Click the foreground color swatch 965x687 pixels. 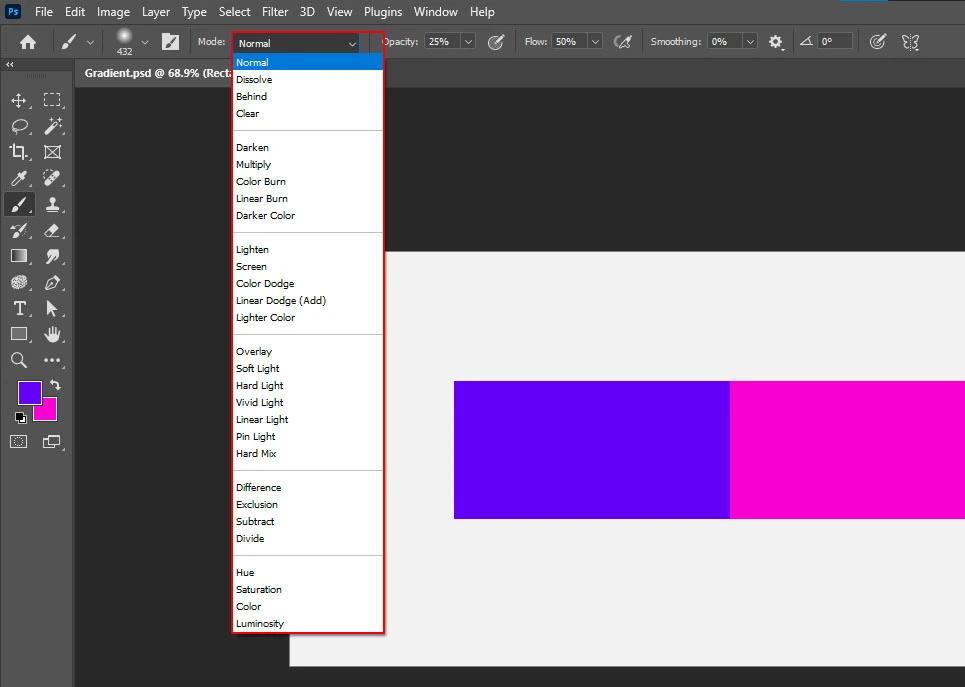tap(29, 392)
